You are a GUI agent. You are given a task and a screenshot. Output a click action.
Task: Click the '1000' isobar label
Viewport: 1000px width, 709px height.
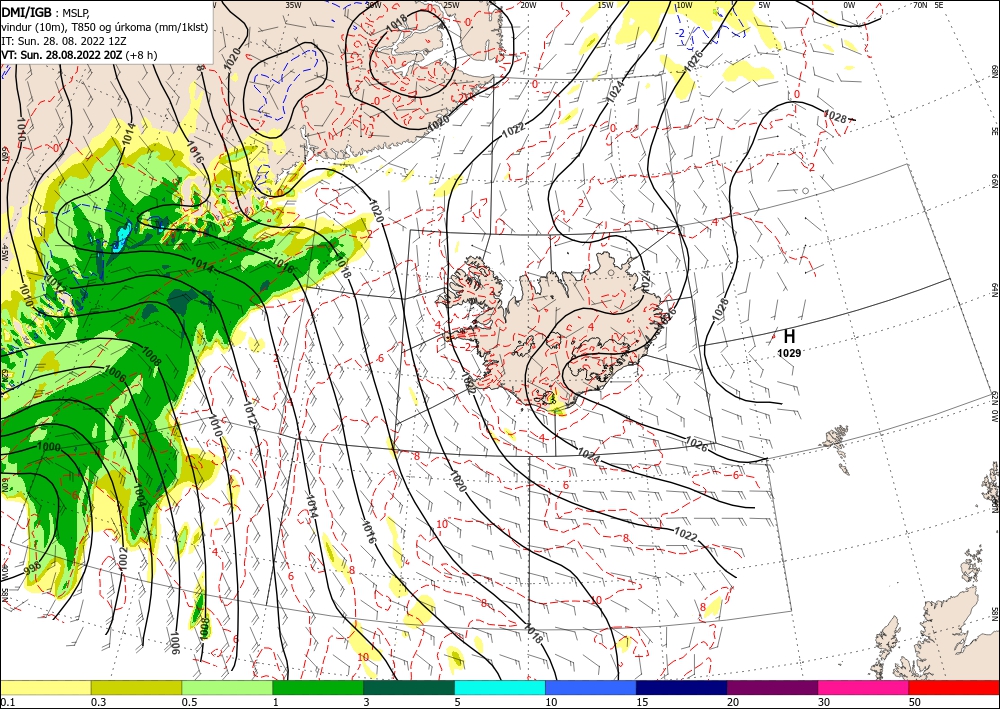tap(48, 447)
